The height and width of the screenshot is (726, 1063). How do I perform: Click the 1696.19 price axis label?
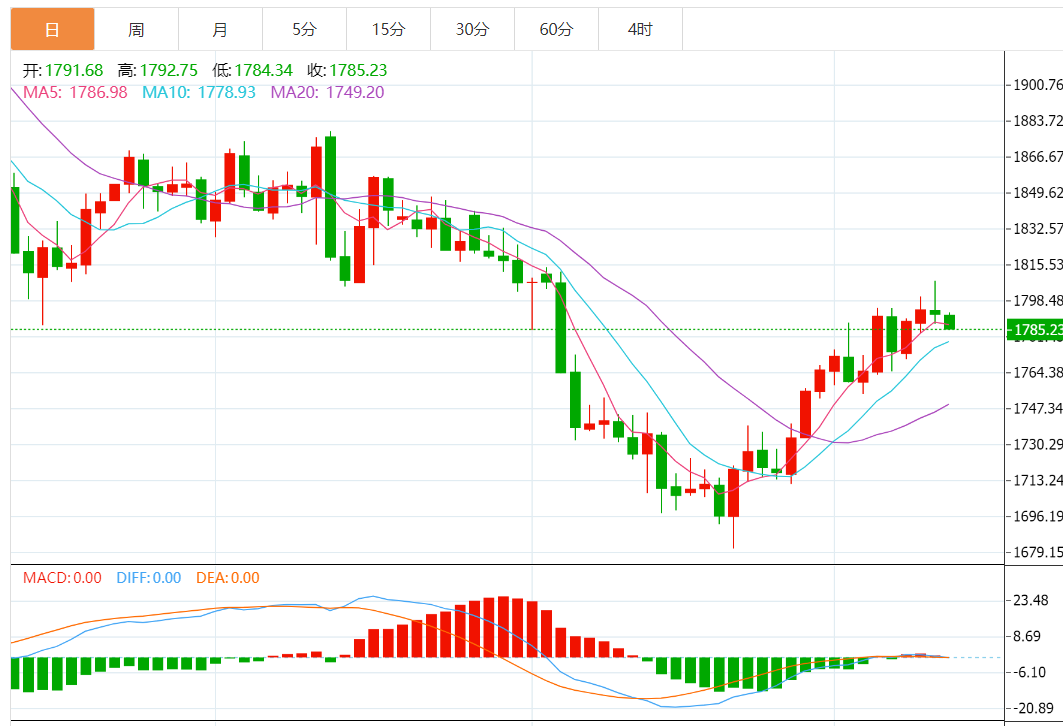click(x=1038, y=516)
